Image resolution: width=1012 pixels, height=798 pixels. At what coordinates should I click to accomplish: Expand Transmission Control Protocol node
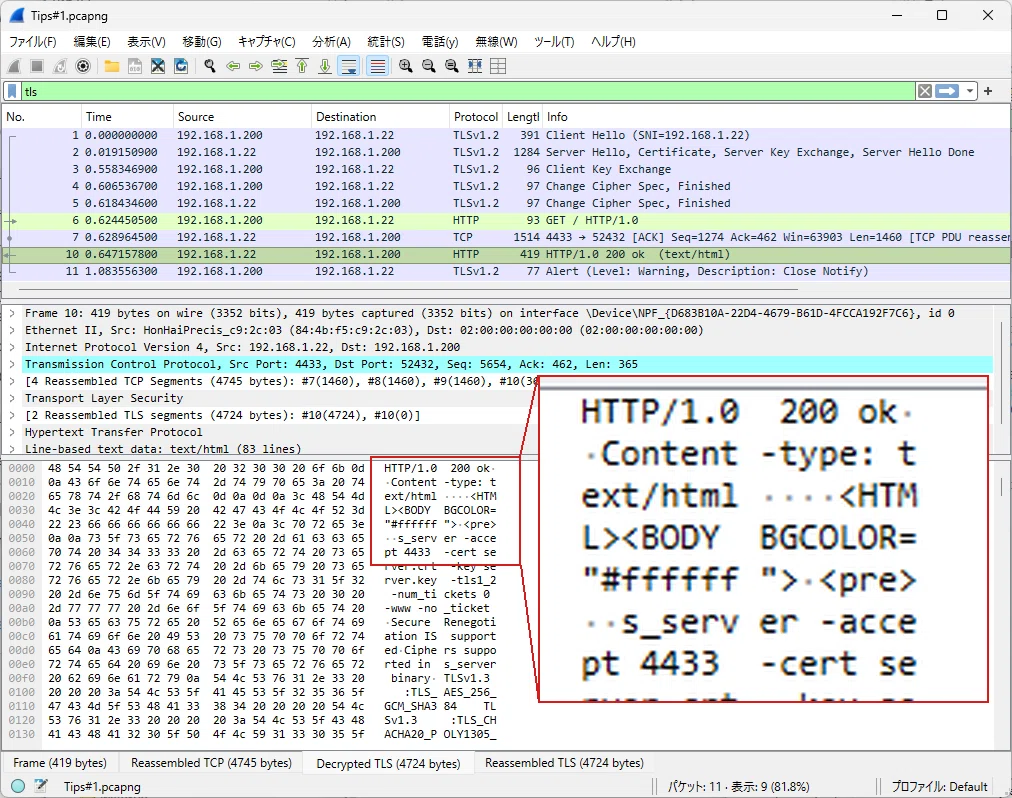click(12, 364)
